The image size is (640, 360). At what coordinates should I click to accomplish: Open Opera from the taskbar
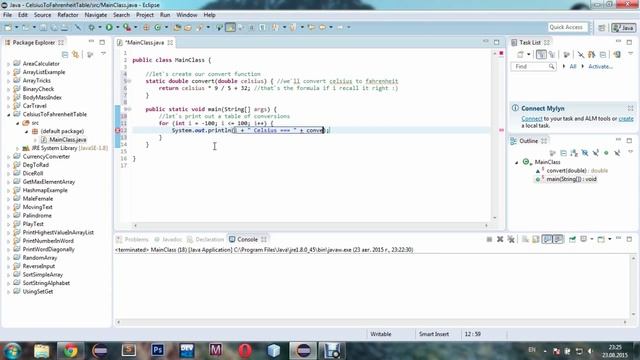coord(245,350)
